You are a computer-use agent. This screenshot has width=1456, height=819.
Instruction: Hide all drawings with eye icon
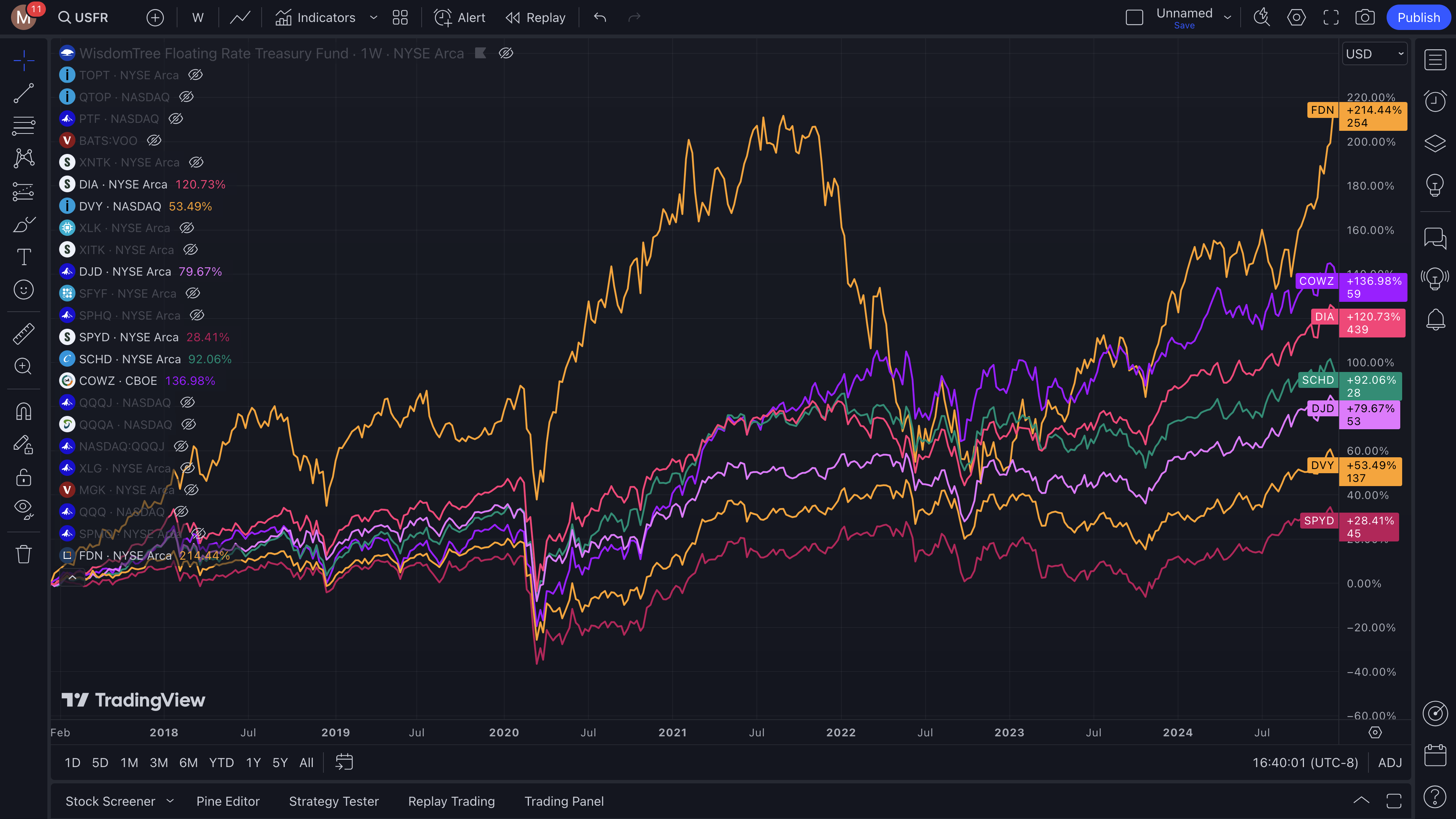(x=24, y=510)
